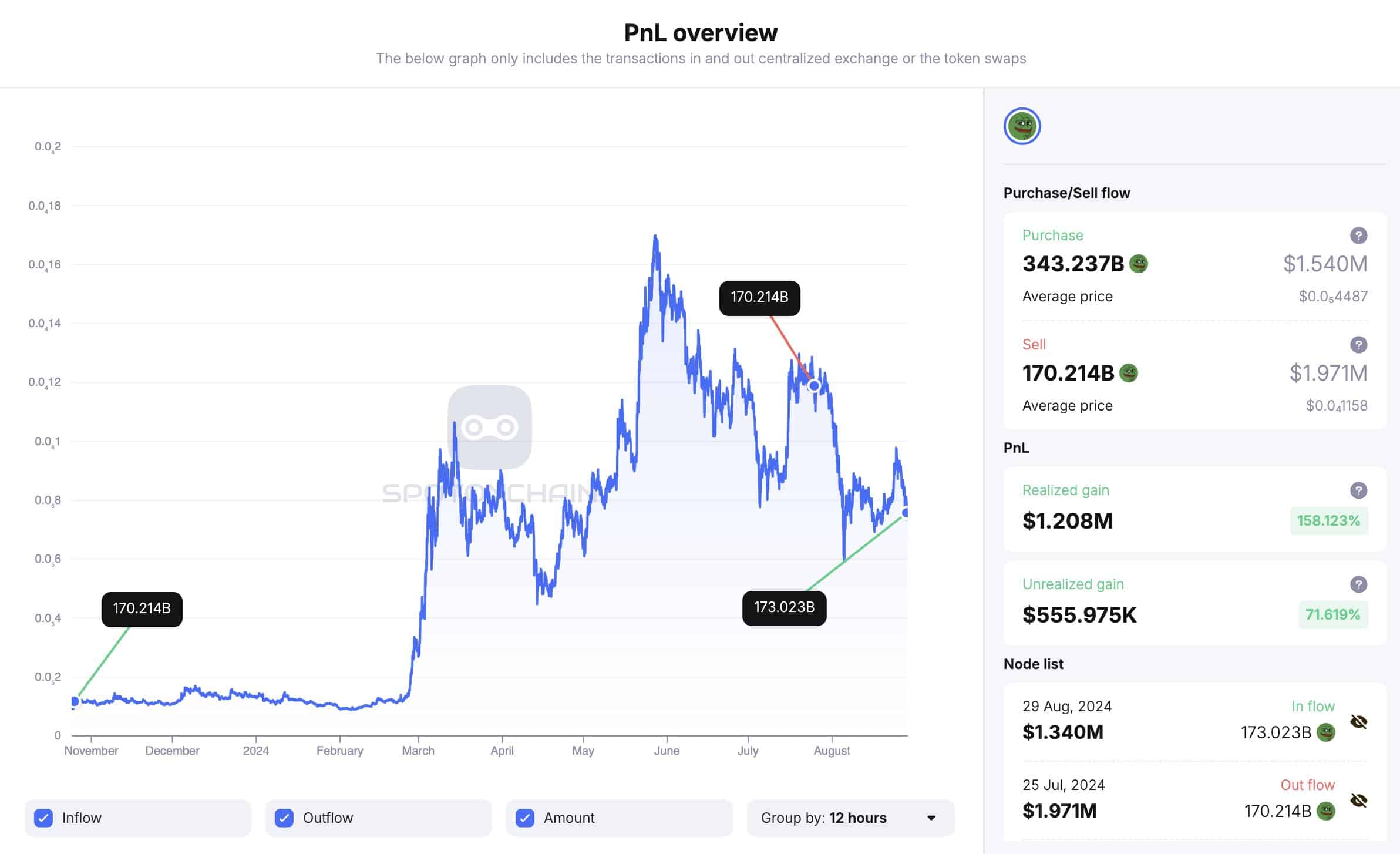
Task: Click the 71.619% unrealized gain badge
Action: 1332,615
